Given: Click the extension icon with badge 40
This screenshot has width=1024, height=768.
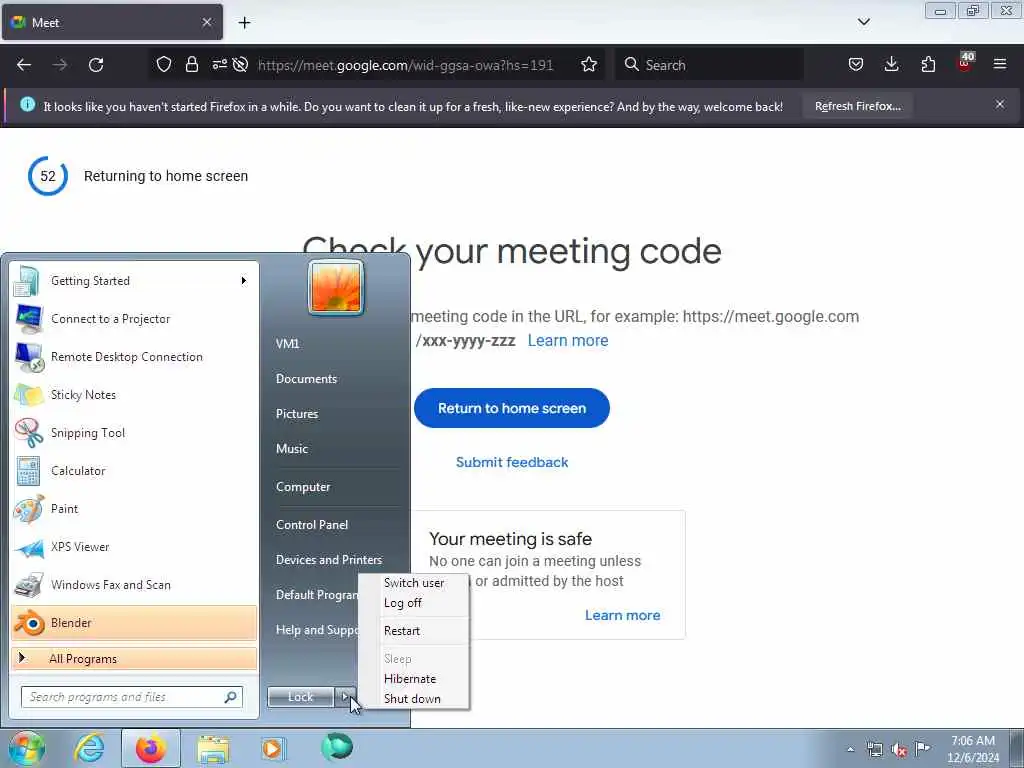Looking at the screenshot, I should [x=965, y=62].
